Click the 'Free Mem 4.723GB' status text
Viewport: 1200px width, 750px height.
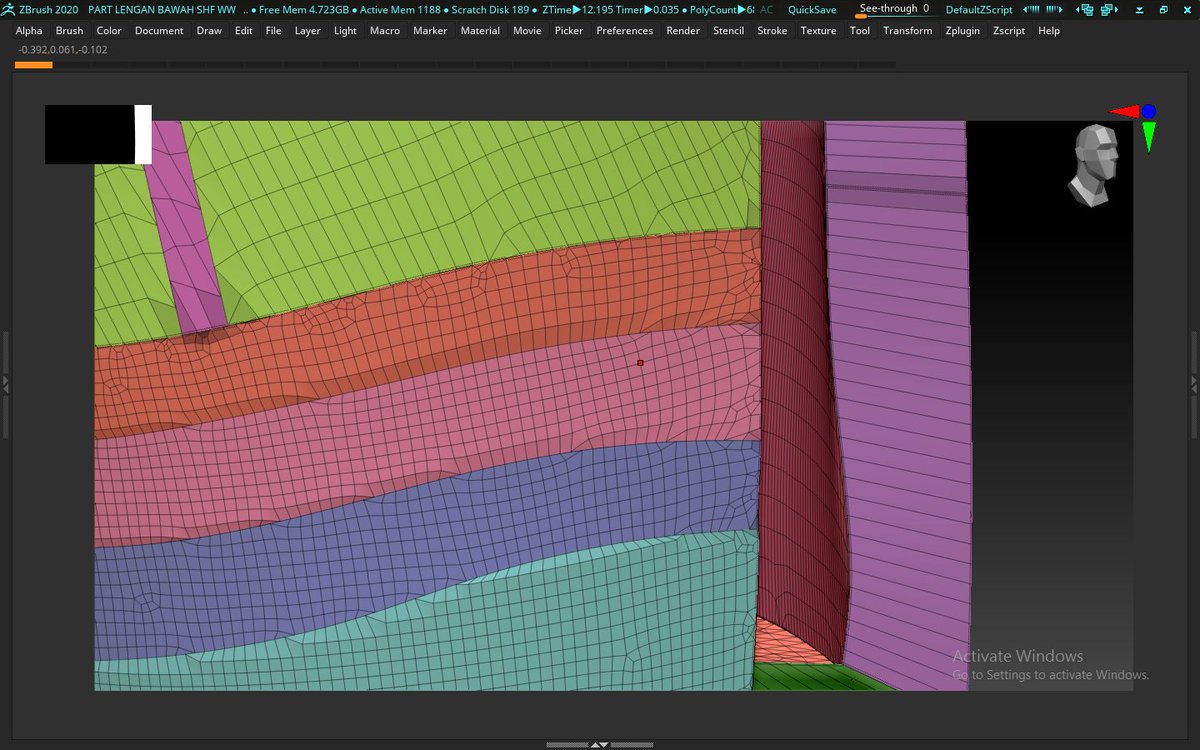pos(303,9)
